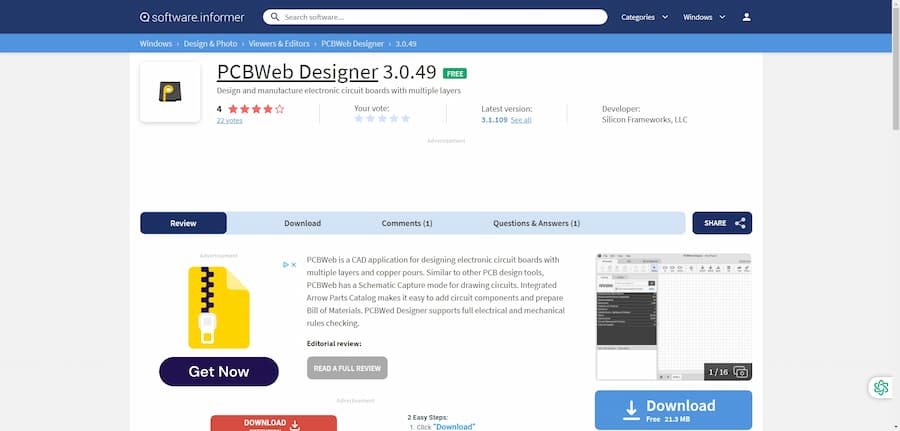This screenshot has width=900, height=431.
Task: Switch to the Download tab
Action: coord(302,223)
